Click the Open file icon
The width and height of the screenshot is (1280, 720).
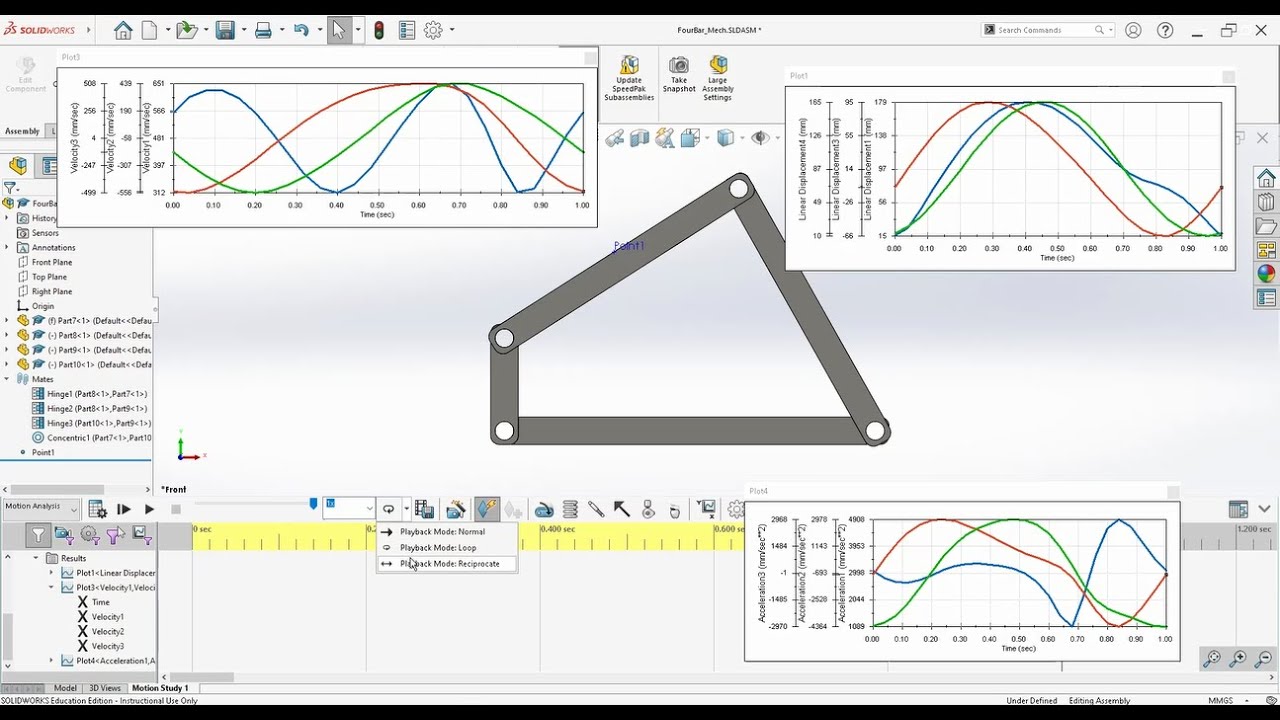click(186, 30)
